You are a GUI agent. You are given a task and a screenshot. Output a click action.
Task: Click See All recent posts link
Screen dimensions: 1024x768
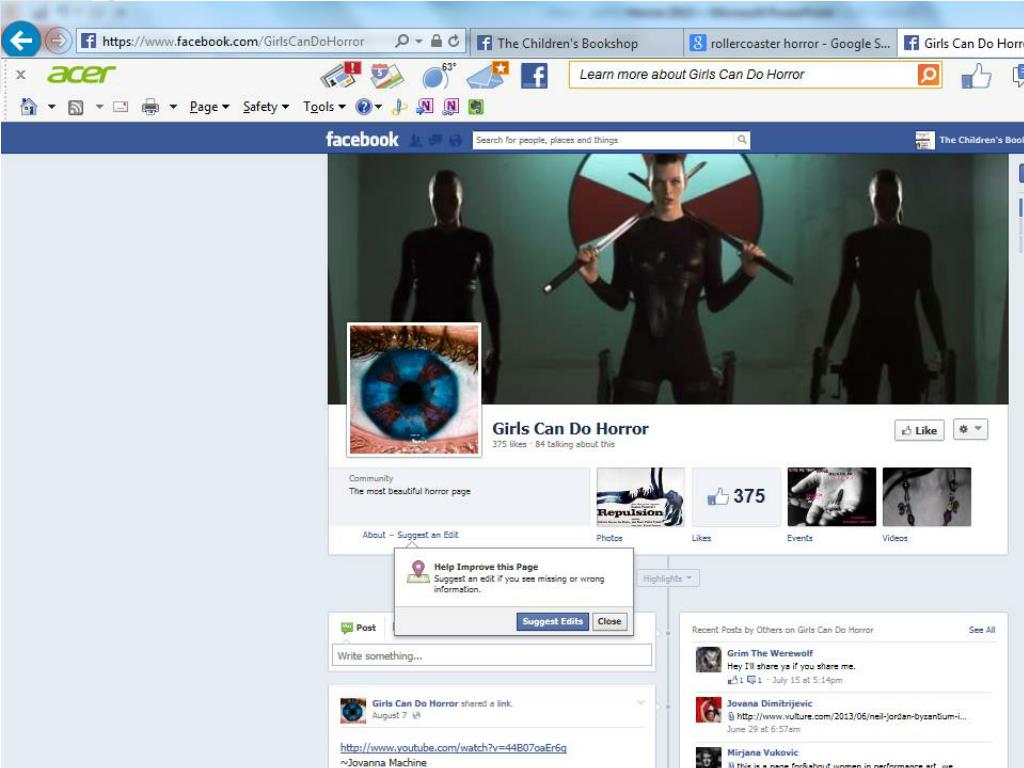tap(982, 630)
